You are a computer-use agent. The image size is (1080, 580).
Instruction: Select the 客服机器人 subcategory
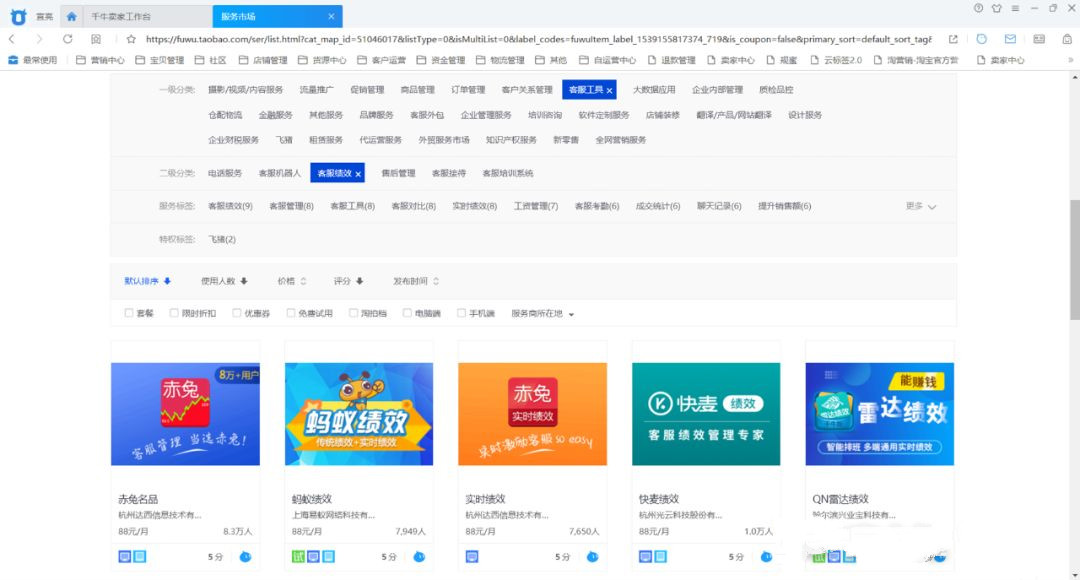279,173
